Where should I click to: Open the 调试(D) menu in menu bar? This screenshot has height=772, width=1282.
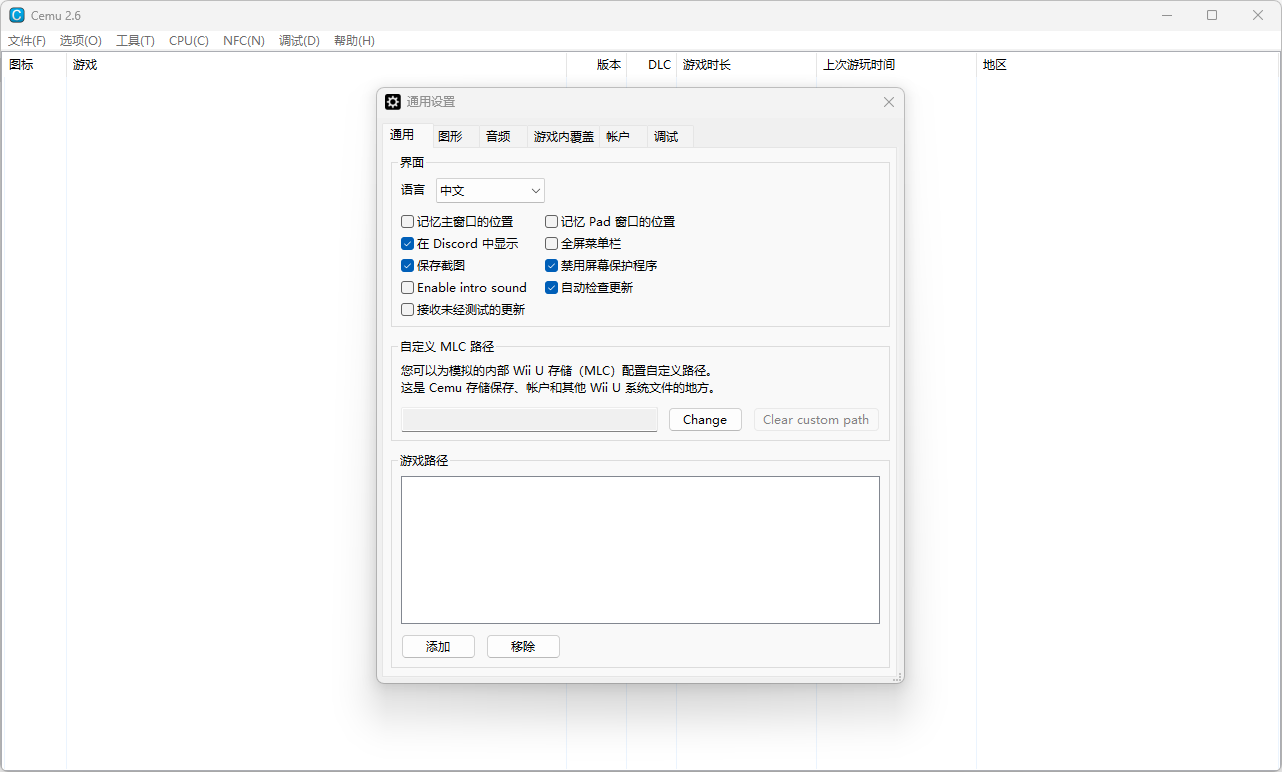point(300,41)
